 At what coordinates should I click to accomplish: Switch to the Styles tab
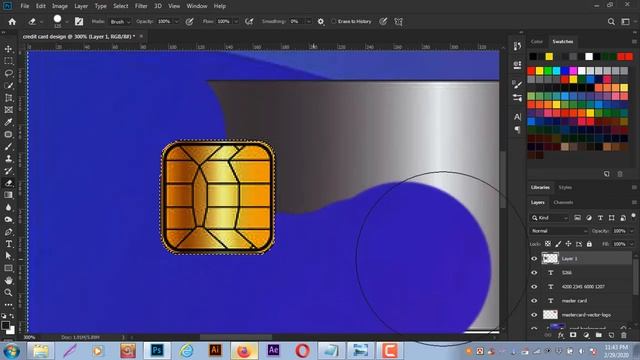coord(565,187)
